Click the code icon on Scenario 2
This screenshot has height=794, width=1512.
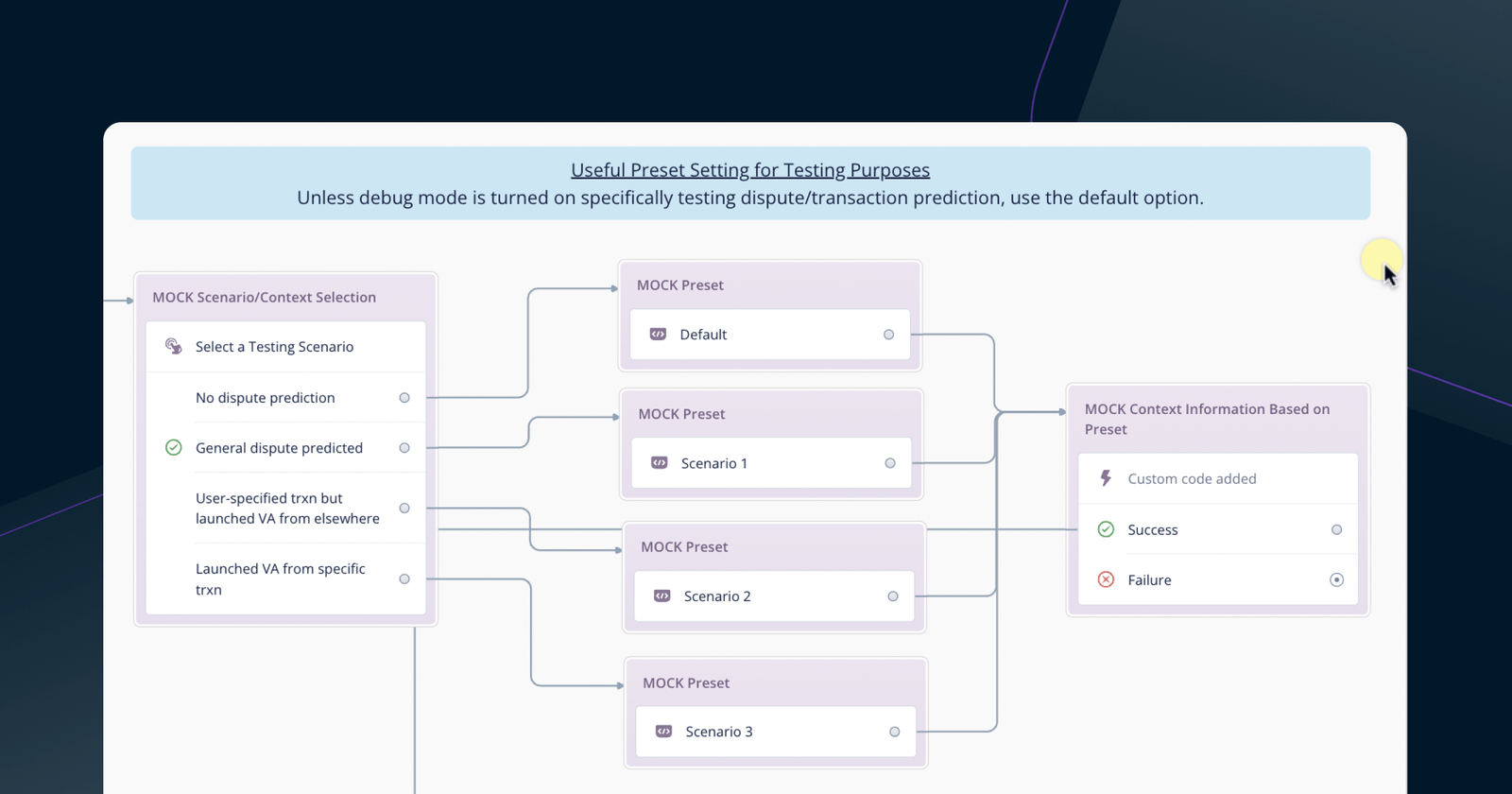tap(662, 595)
